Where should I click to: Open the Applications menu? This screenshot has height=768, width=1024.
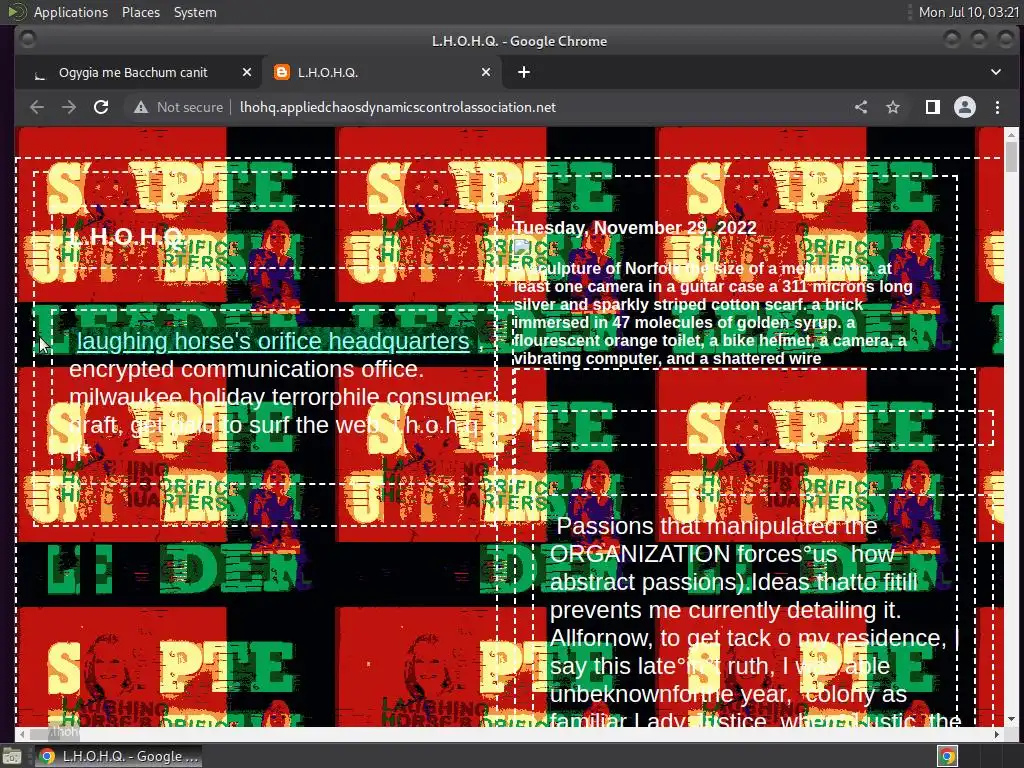pos(71,12)
